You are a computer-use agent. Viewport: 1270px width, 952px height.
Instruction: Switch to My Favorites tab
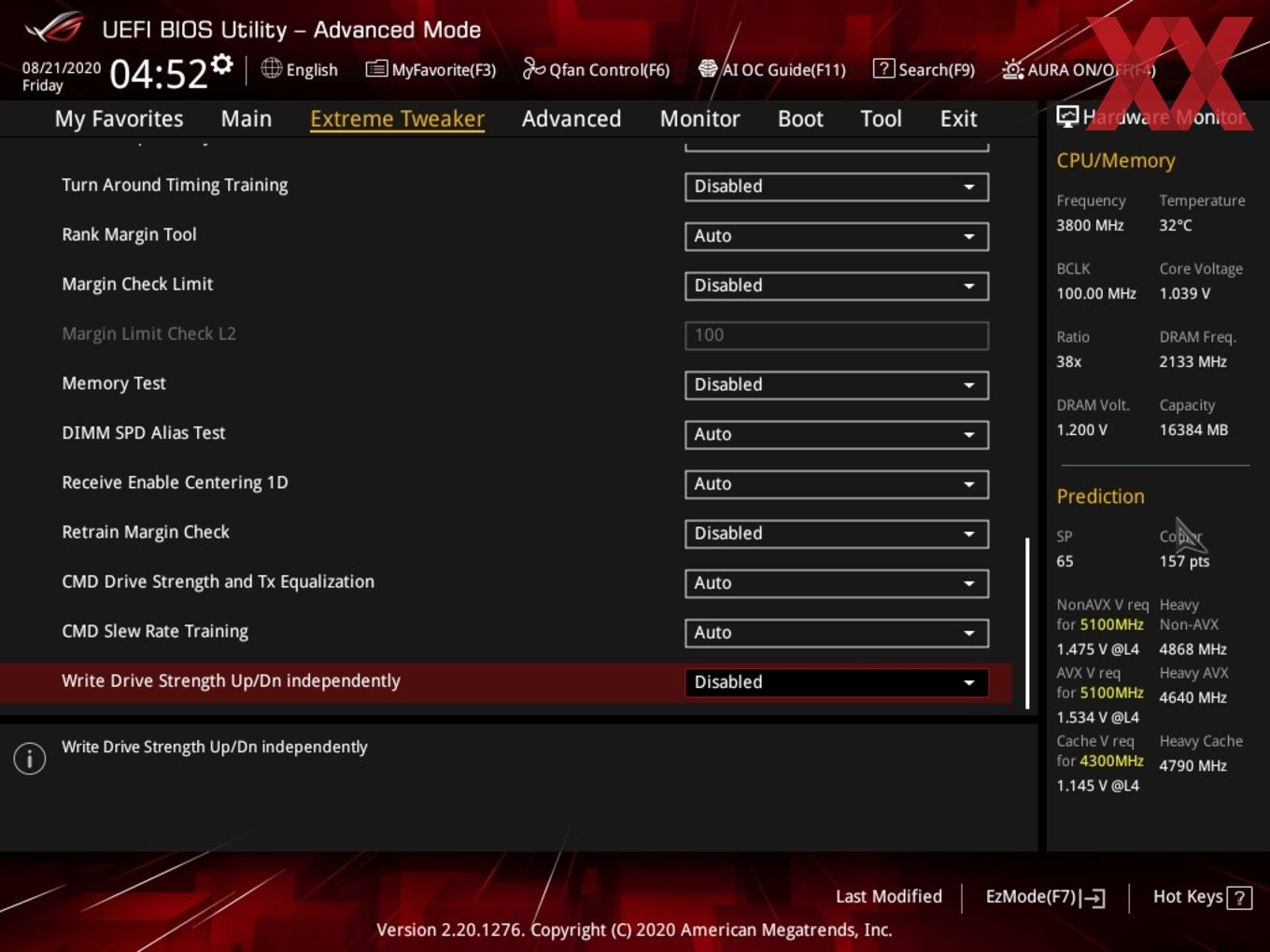[119, 119]
